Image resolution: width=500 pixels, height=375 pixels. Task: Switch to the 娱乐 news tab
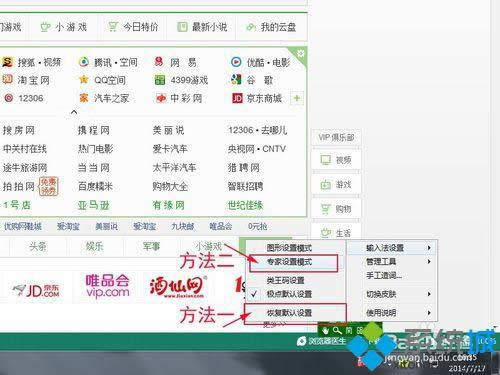(95, 246)
